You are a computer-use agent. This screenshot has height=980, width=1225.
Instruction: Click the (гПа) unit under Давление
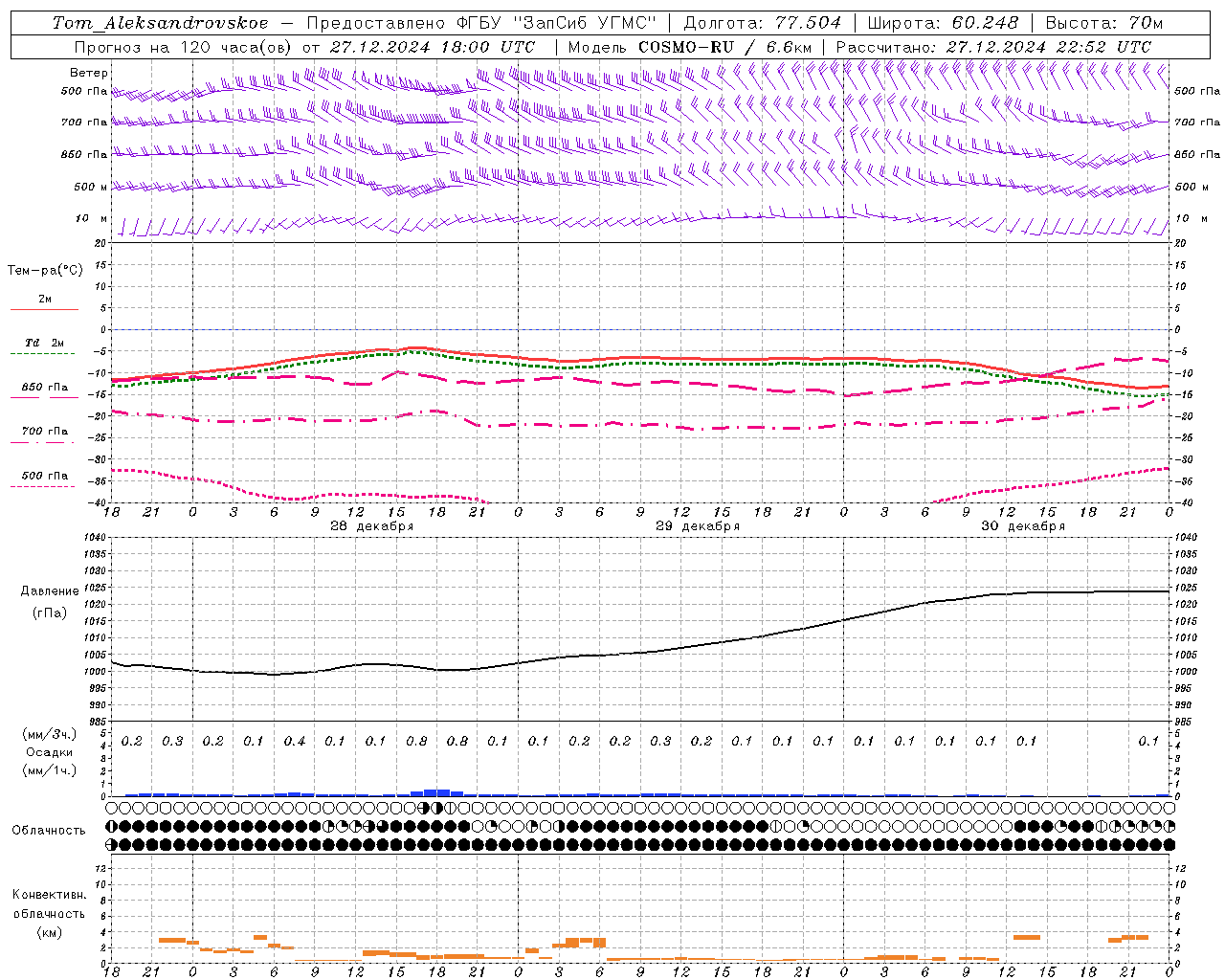pos(50,612)
